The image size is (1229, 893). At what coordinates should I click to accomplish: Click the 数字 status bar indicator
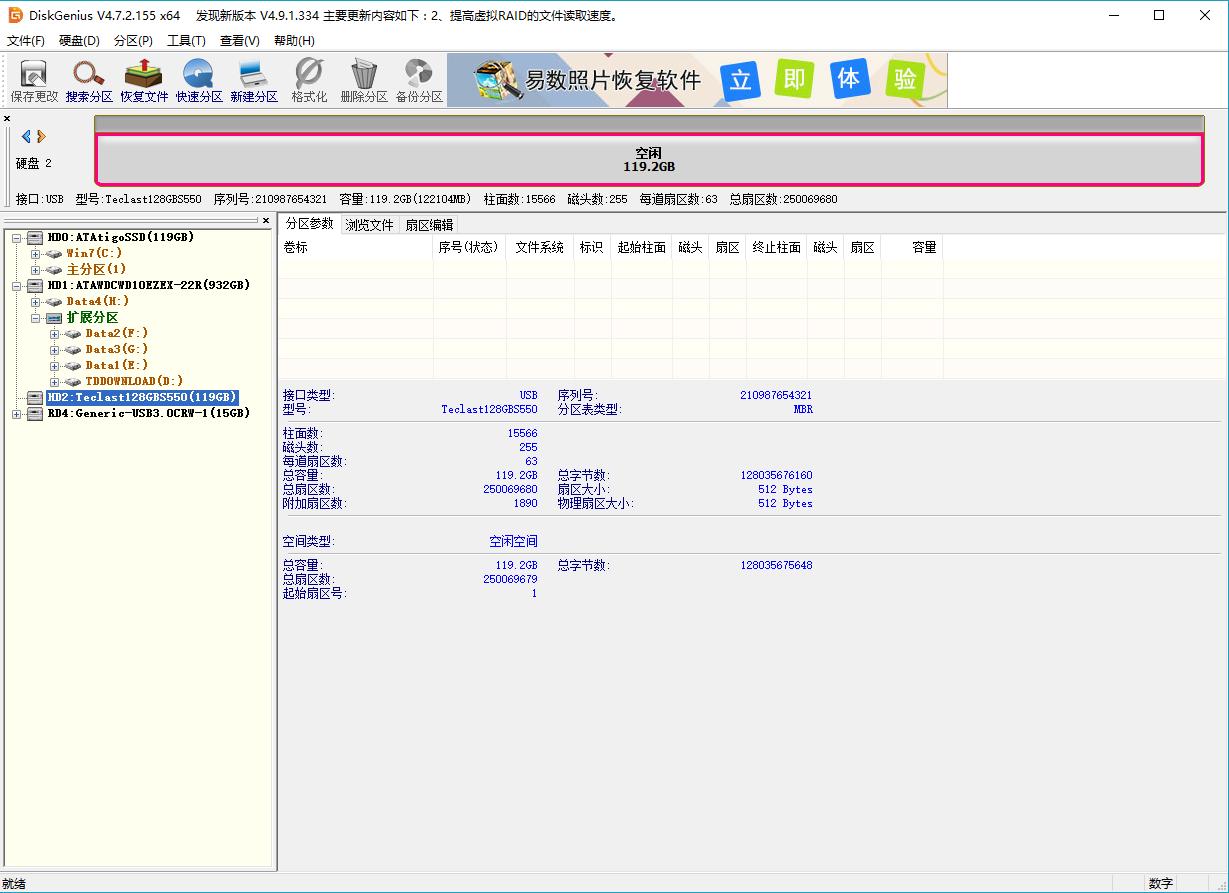1161,883
